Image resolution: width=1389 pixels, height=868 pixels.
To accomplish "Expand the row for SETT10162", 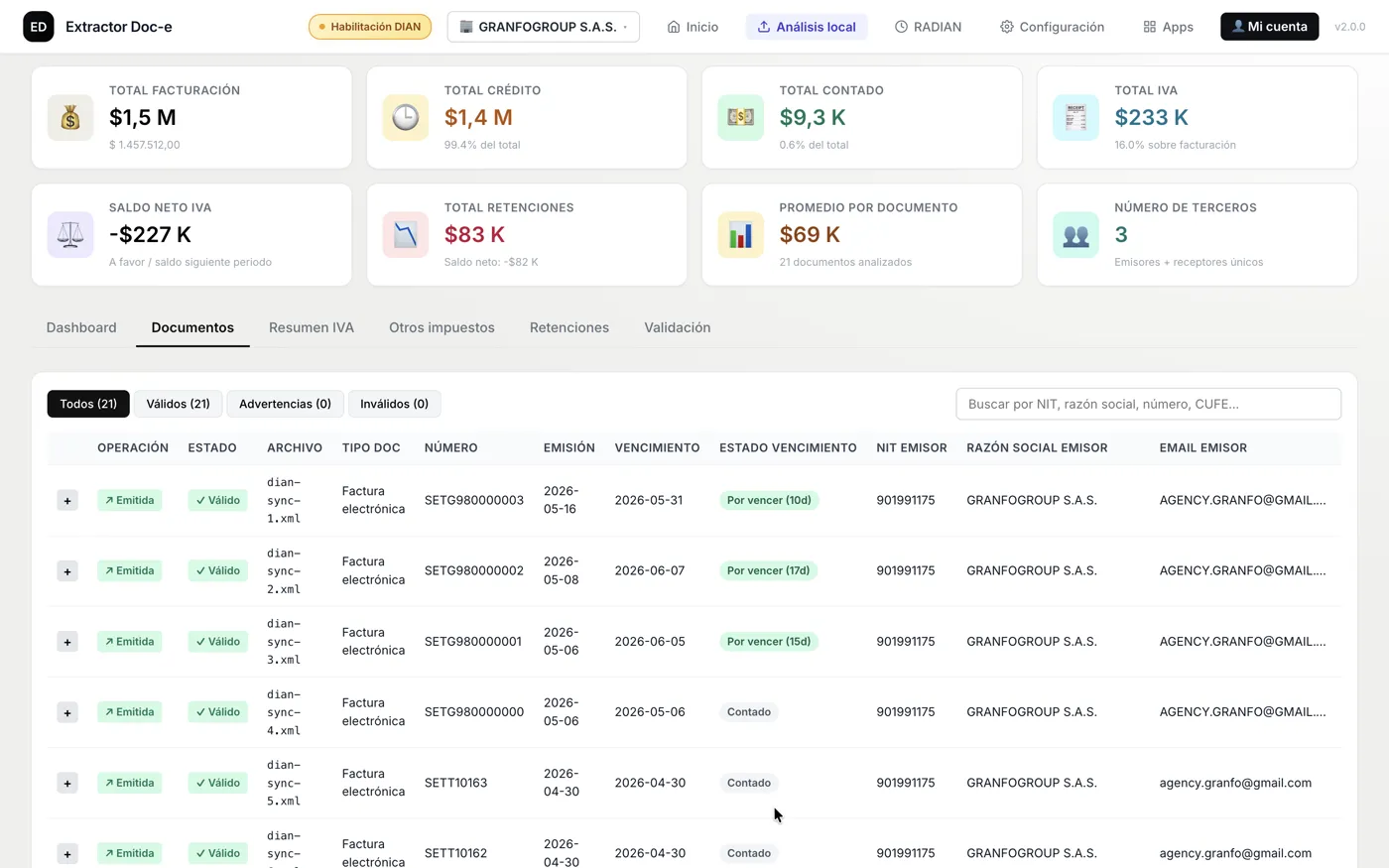I will pos(67,853).
